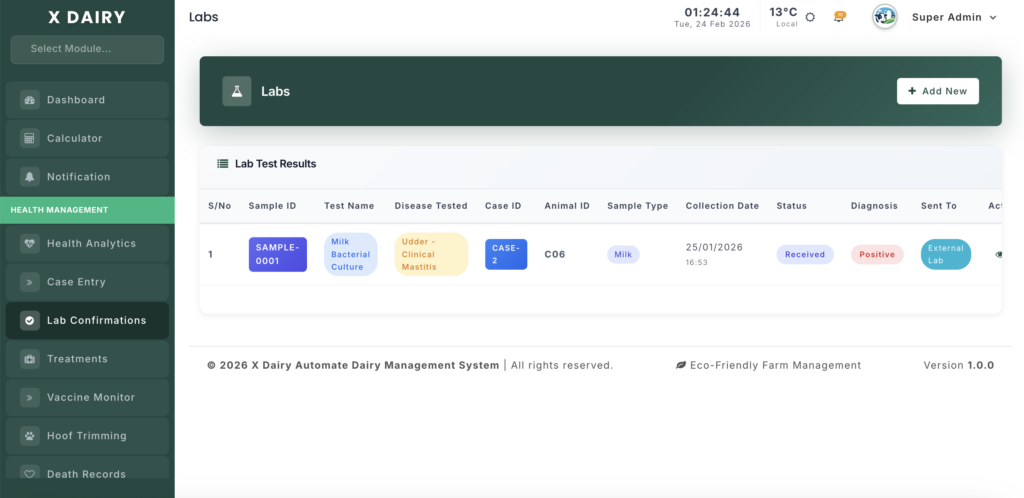This screenshot has width=1024, height=498.
Task: Open Death Records menu item
Action: coord(86,474)
